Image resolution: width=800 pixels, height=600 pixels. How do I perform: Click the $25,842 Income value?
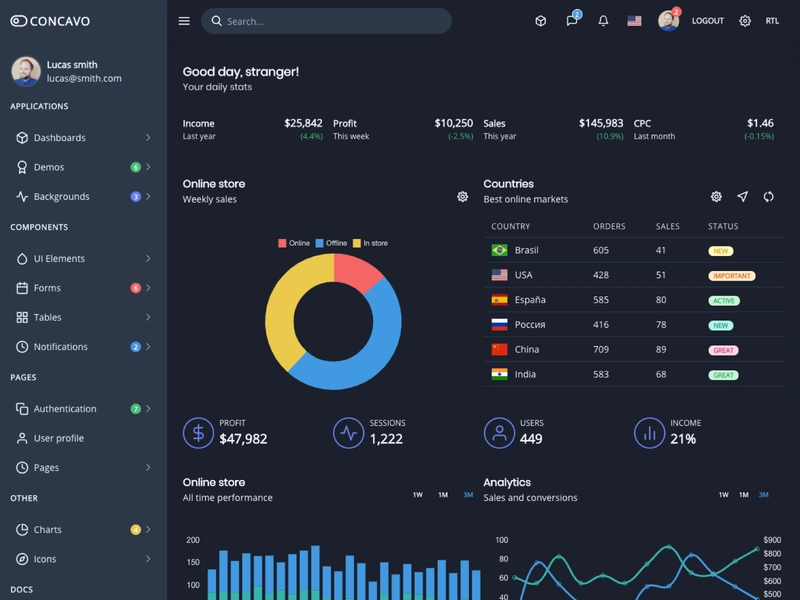point(303,123)
